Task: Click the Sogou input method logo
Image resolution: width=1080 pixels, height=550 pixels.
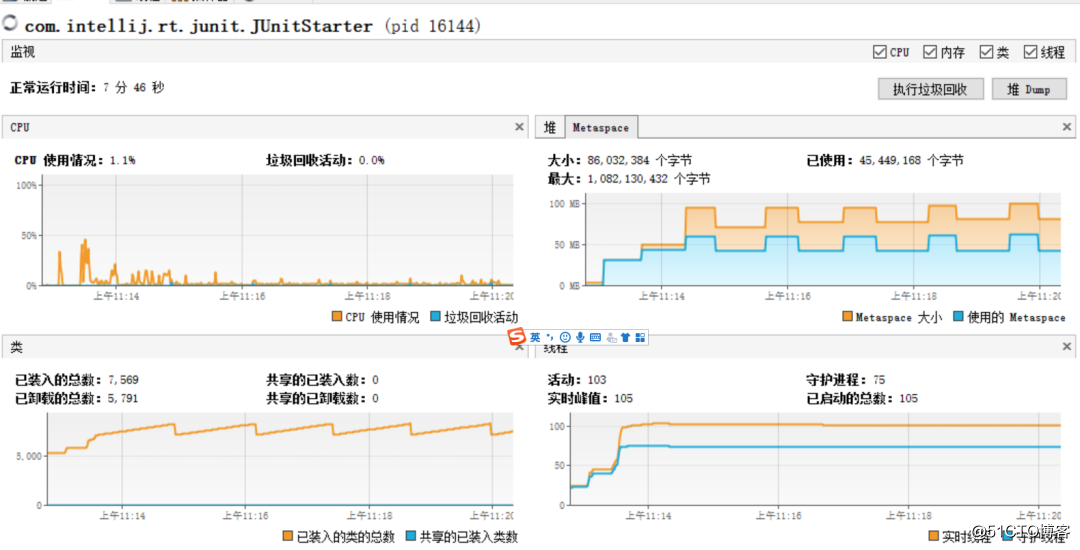Action: [517, 336]
